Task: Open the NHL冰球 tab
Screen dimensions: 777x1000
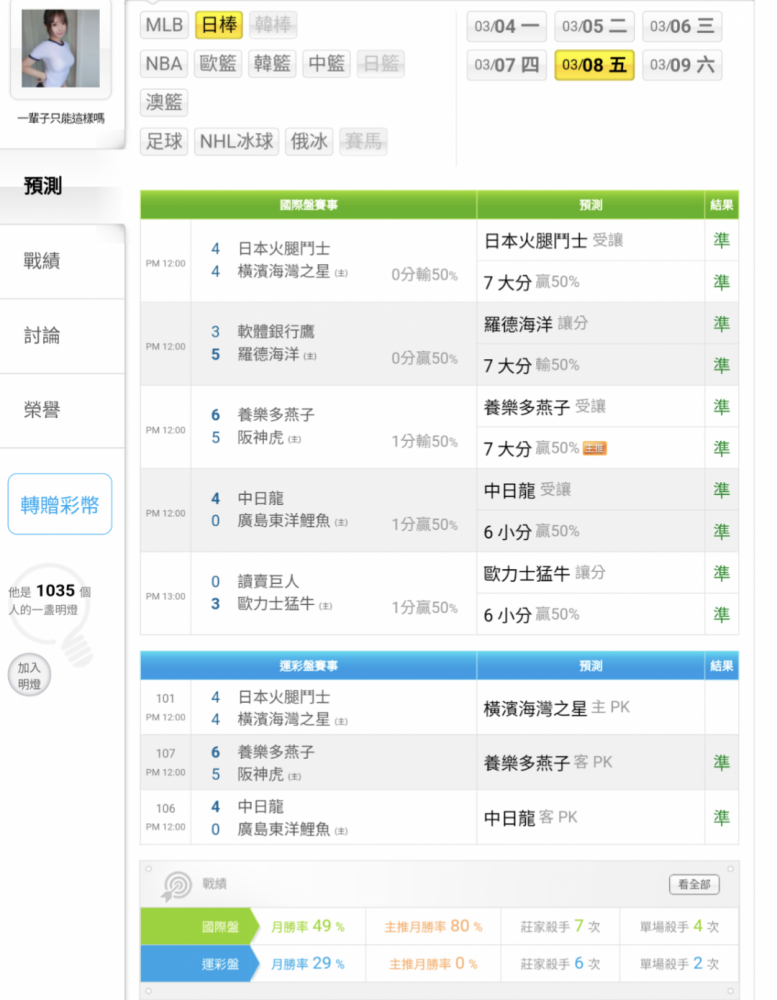Action: [x=237, y=141]
